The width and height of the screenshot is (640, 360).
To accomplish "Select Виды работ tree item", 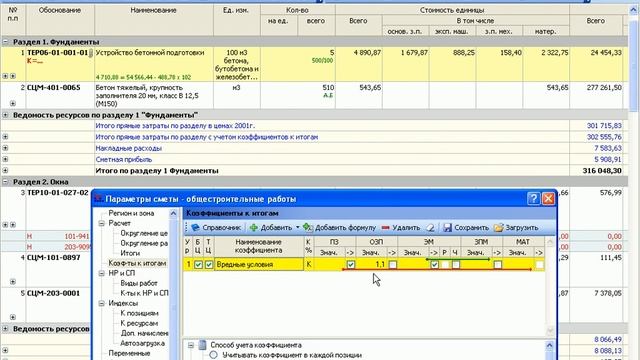I will pos(139,283).
